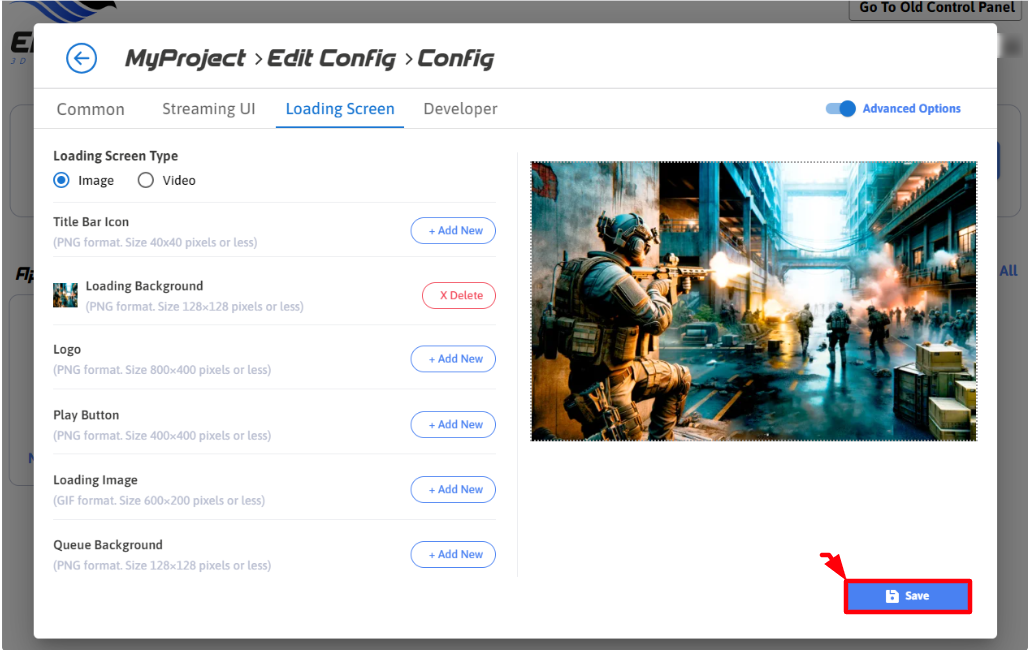This screenshot has height=650, width=1029.
Task: Click the Loading Background thumbnail icon
Action: [x=65, y=295]
